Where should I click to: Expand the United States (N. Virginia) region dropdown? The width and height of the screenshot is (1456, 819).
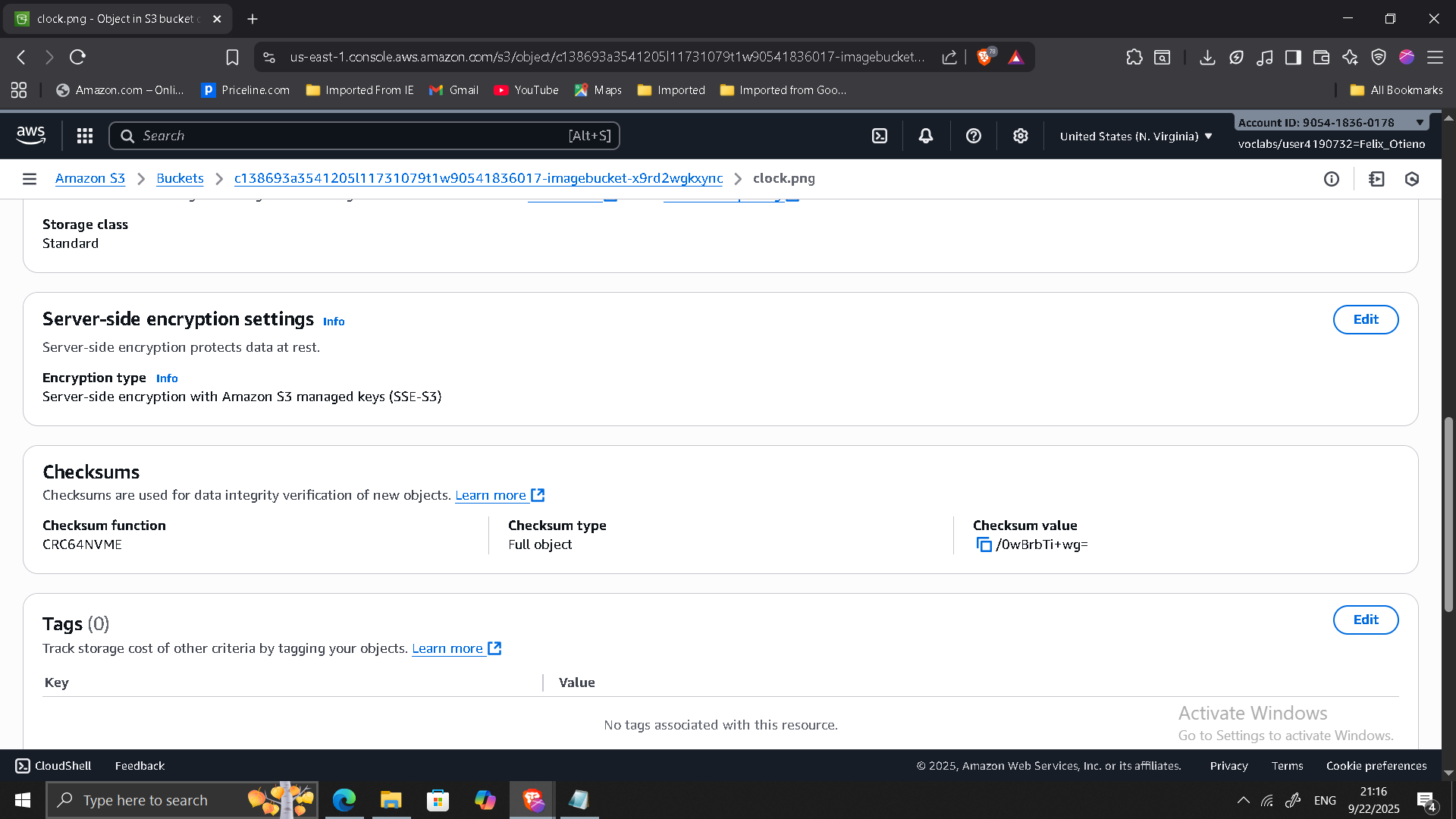coord(1136,136)
